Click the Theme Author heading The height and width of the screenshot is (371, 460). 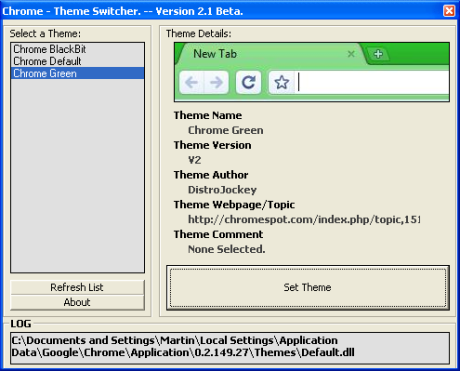(211, 175)
